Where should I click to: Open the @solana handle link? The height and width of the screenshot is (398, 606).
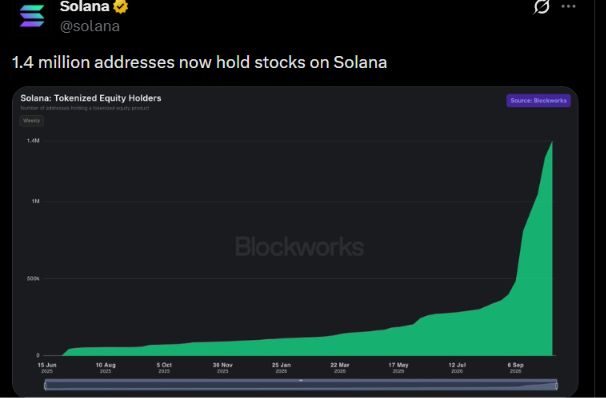(x=90, y=26)
